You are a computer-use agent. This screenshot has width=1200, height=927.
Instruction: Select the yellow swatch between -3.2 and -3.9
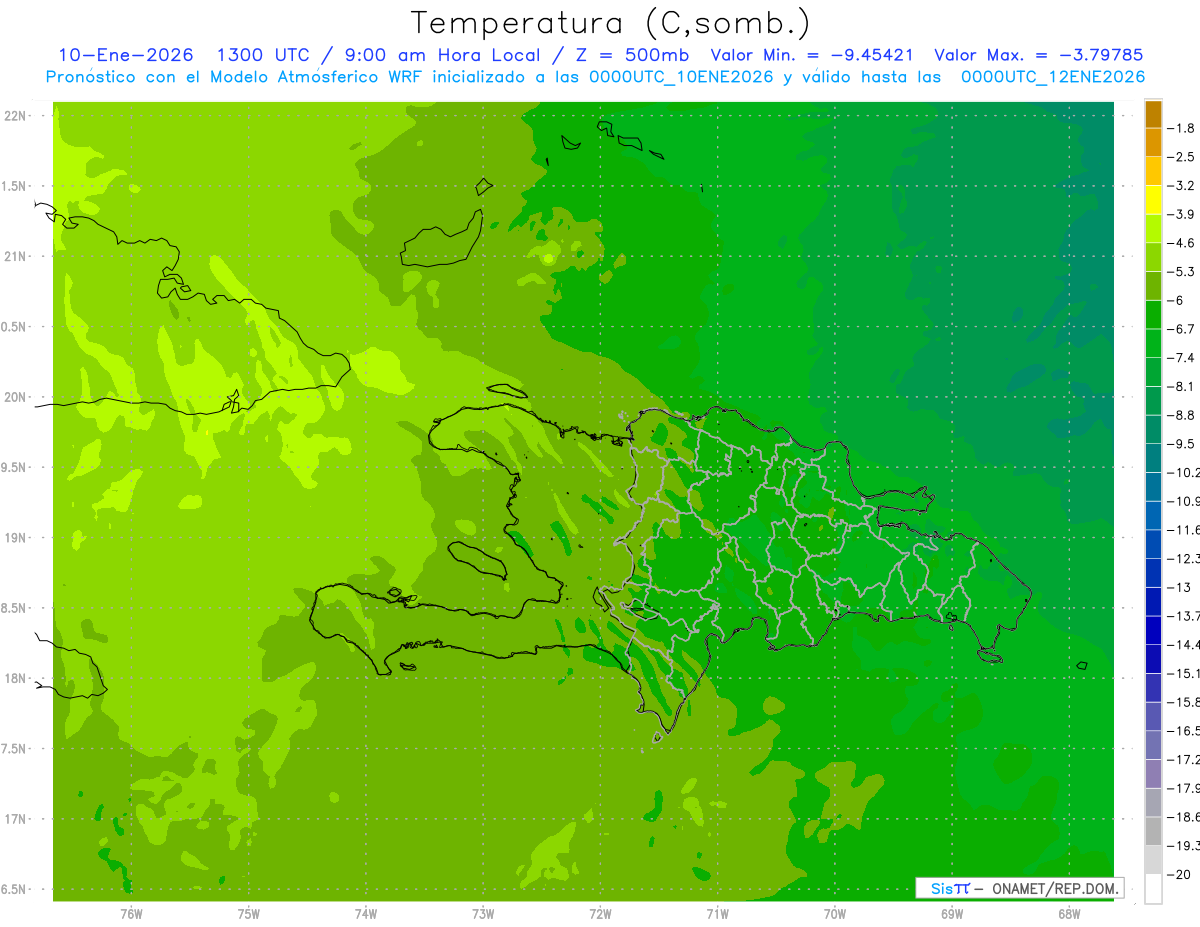[1153, 200]
